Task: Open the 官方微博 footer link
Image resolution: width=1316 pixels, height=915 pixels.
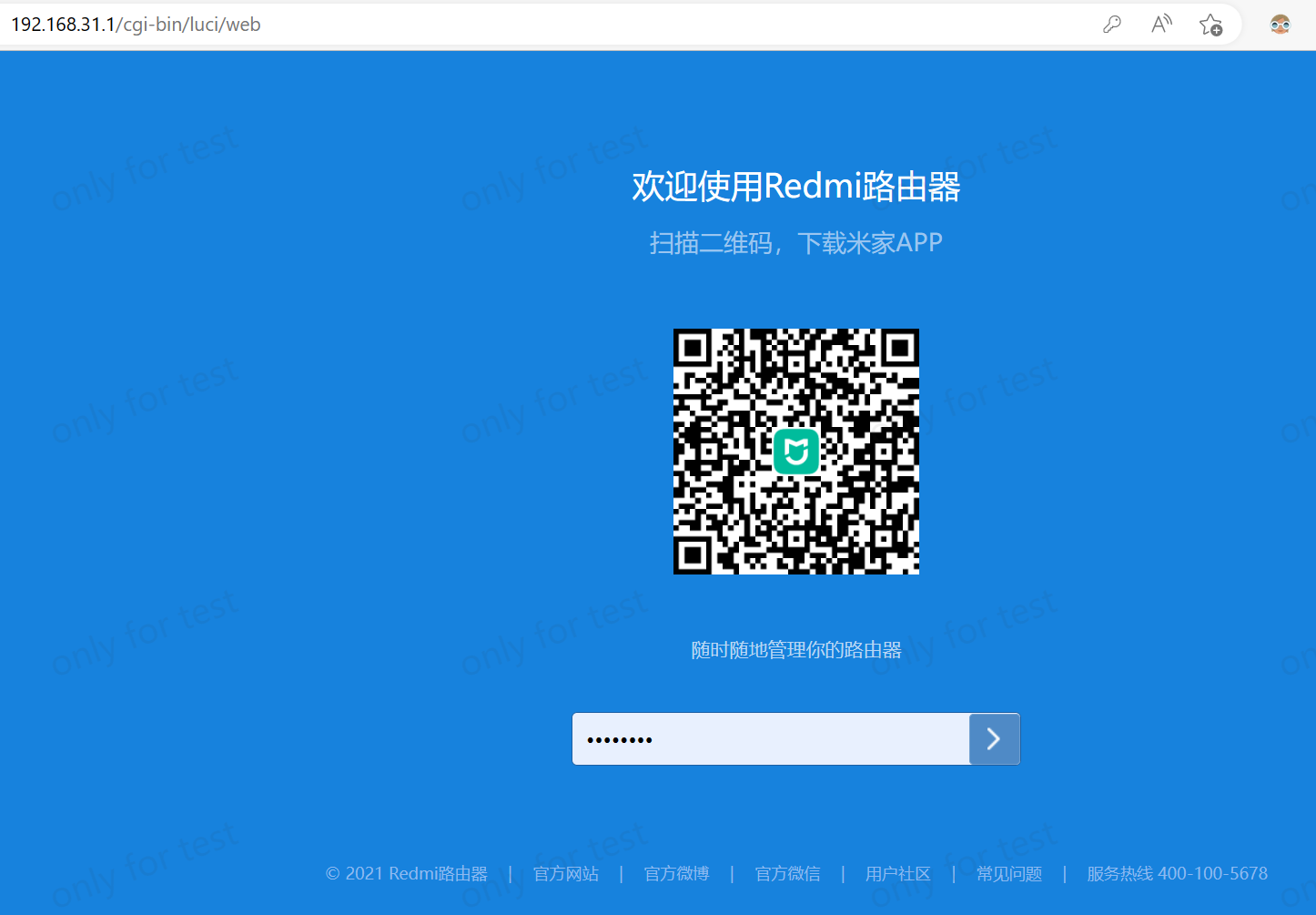Action: pos(676,874)
